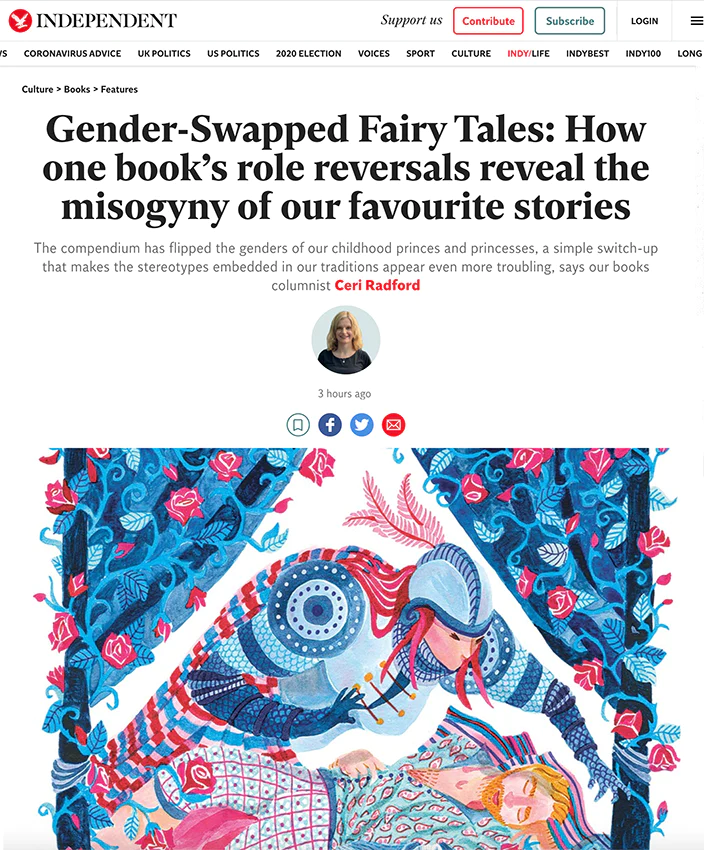This screenshot has width=704, height=850.
Task: Click the Culture breadcrumb link
Action: point(37,89)
